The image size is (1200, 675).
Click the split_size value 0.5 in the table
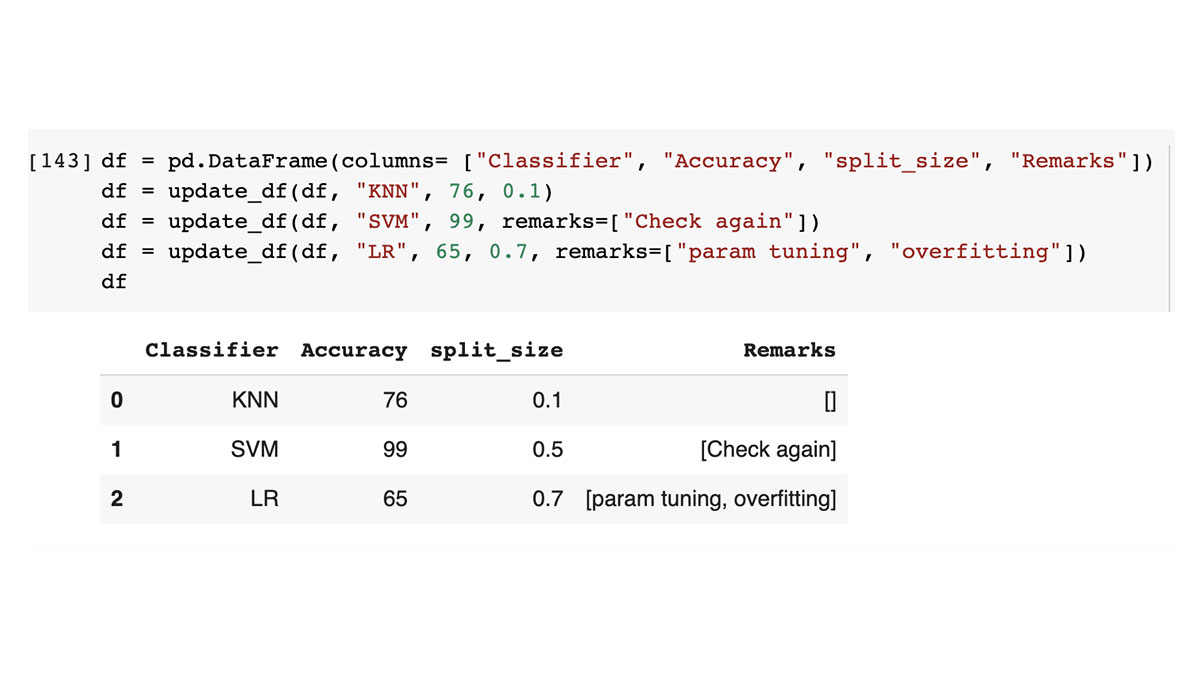click(547, 450)
